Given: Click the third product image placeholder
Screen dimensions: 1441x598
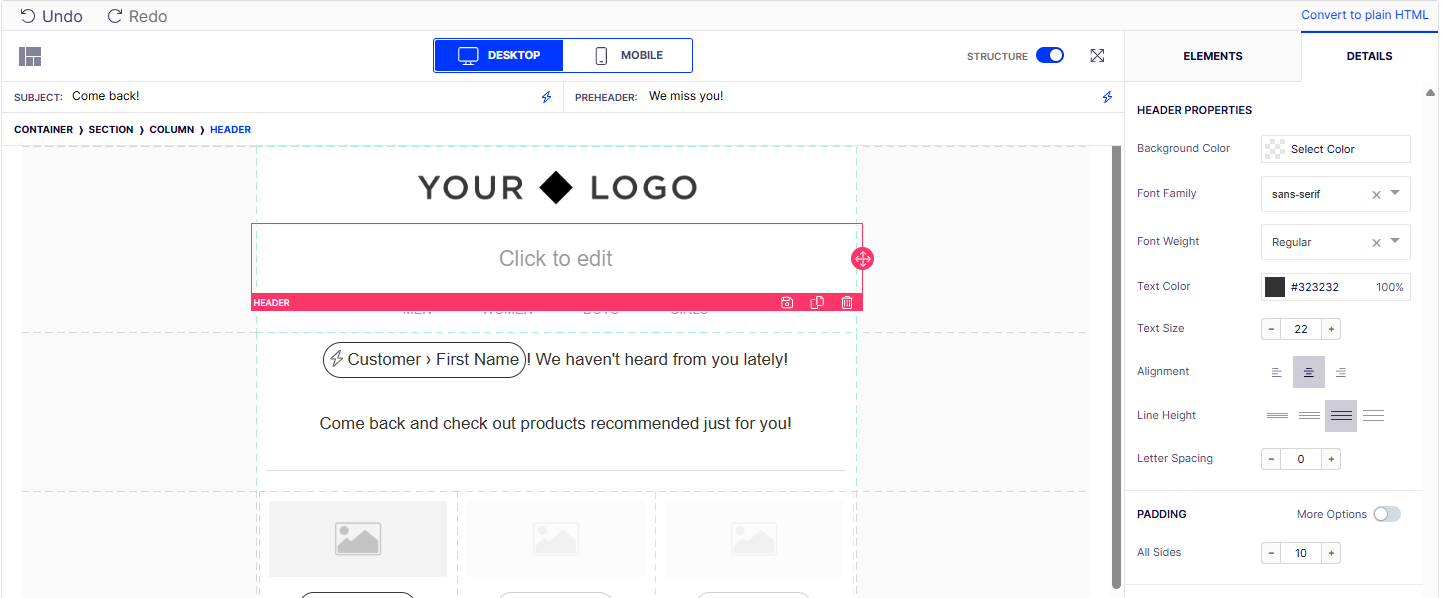Looking at the screenshot, I should pos(754,539).
